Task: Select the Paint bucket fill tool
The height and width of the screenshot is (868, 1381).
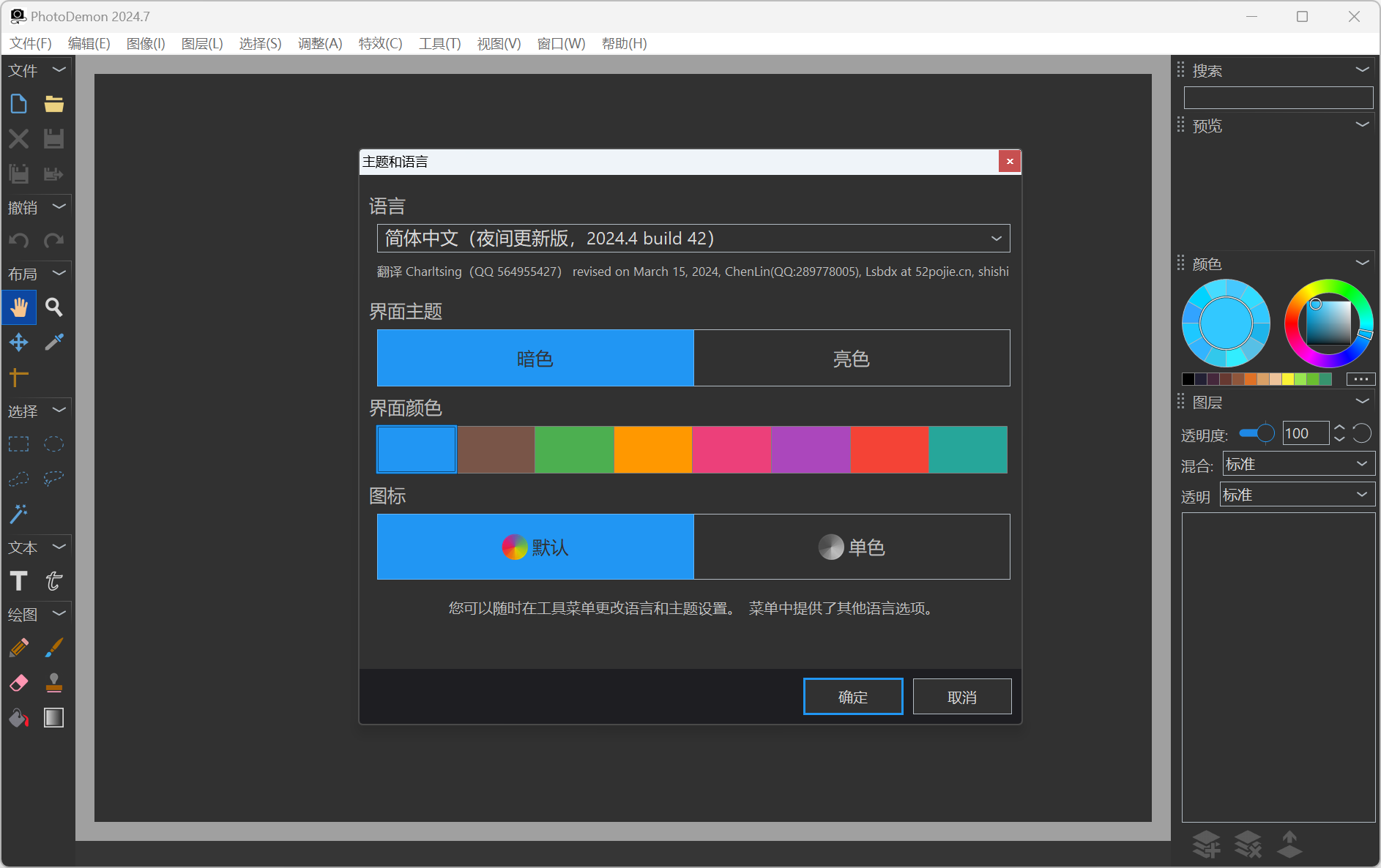Action: pyautogui.click(x=19, y=718)
